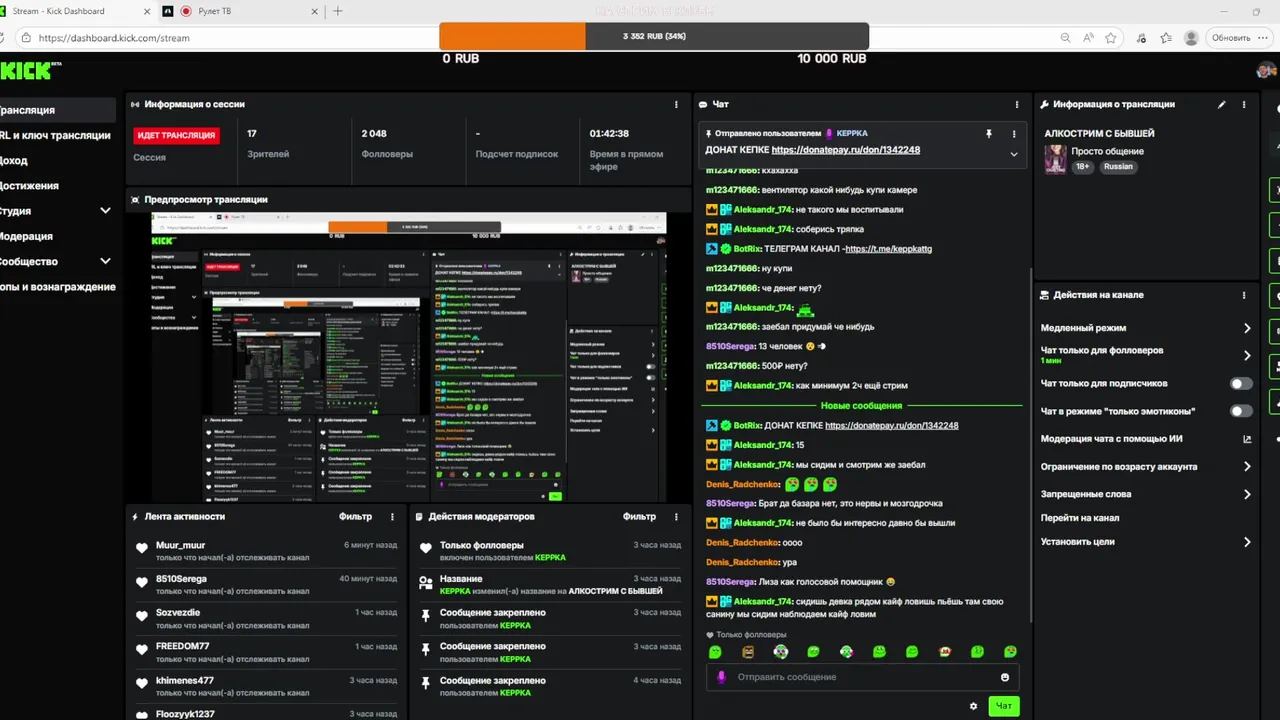Click Перейти на канал
This screenshot has height=720, width=1280.
(1080, 518)
